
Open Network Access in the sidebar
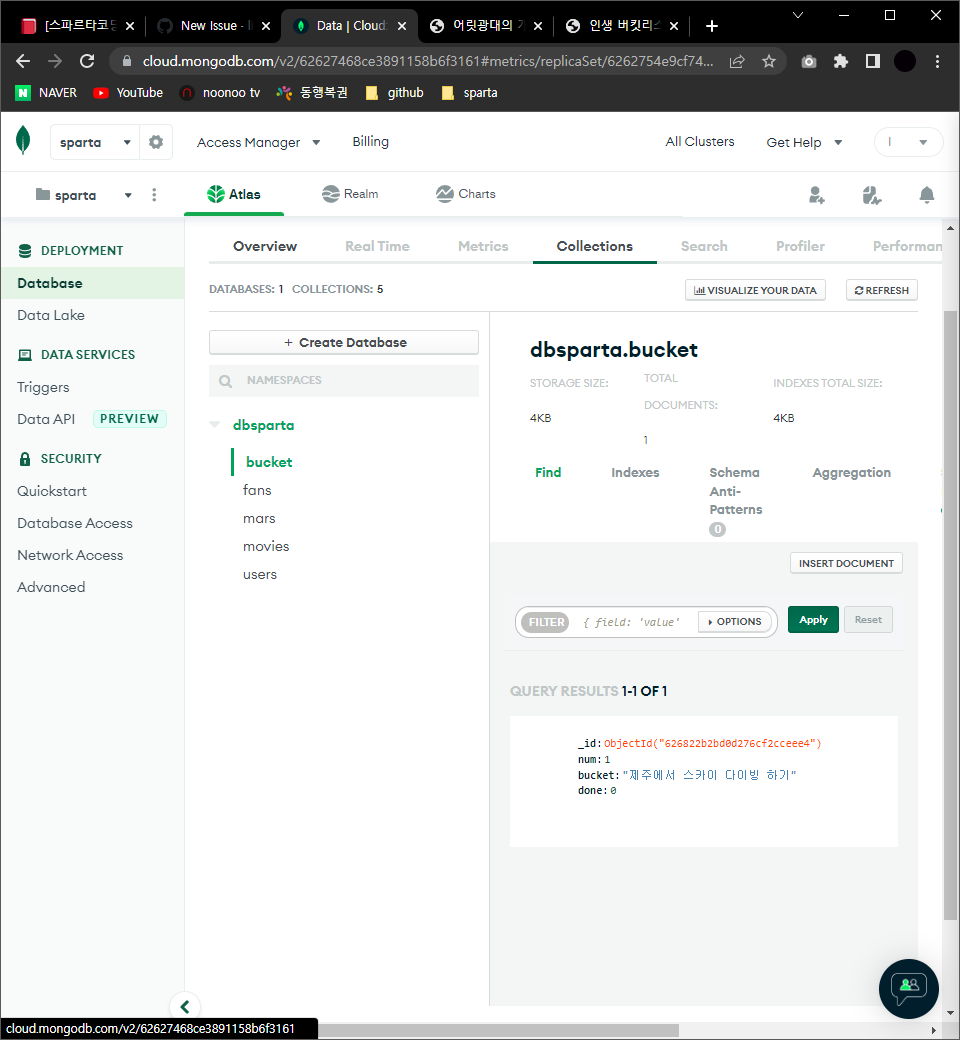click(x=70, y=555)
